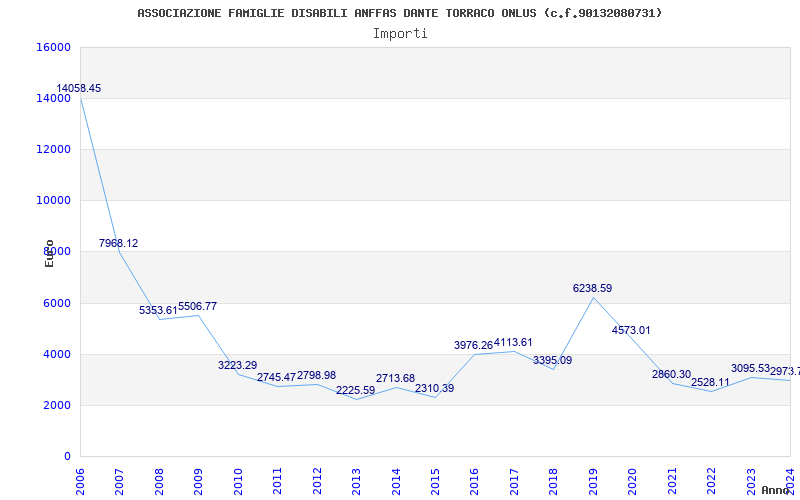This screenshot has width=800, height=500.
Task: Select the 7968.12 value label
Action: (x=118, y=244)
